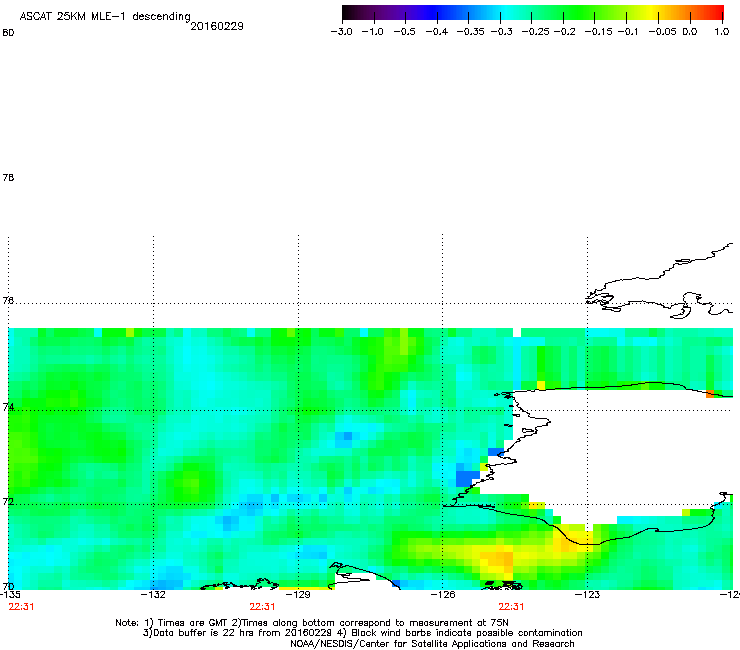This screenshot has height=650, width=740.
Task: Select the -0.3 color scale label
Action: pyautogui.click(x=502, y=32)
